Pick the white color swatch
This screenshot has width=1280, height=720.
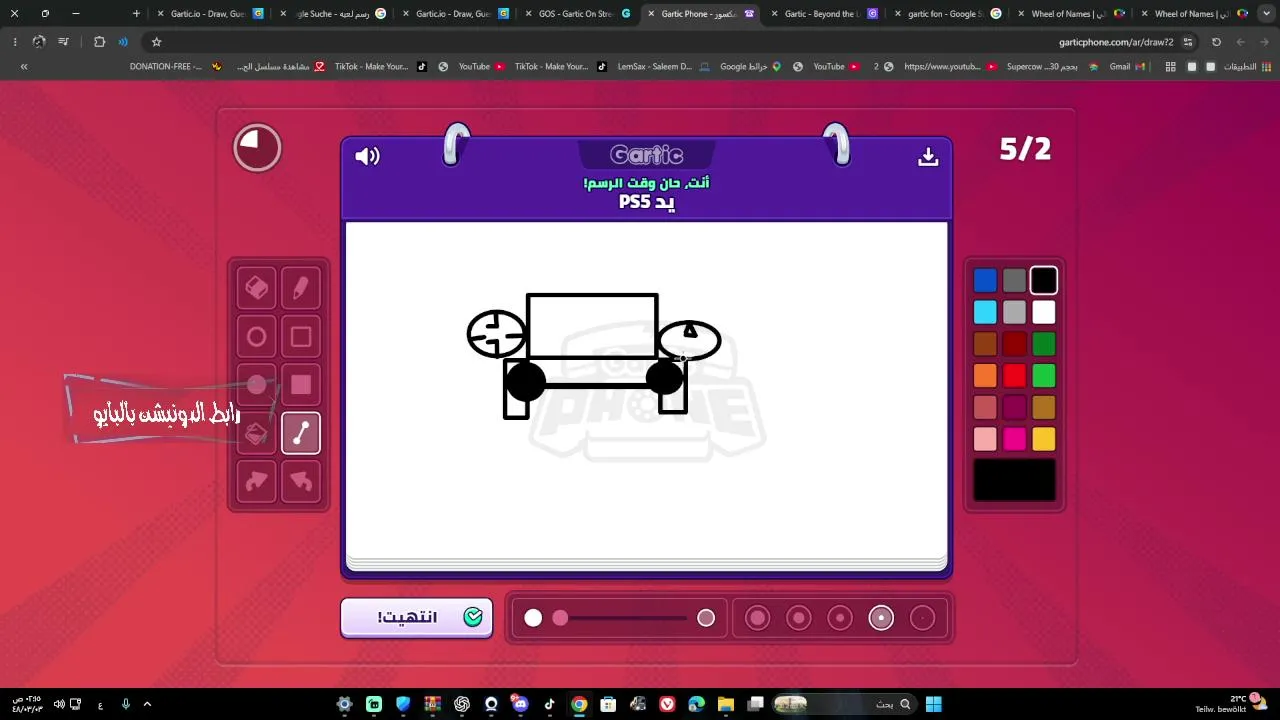point(1044,313)
